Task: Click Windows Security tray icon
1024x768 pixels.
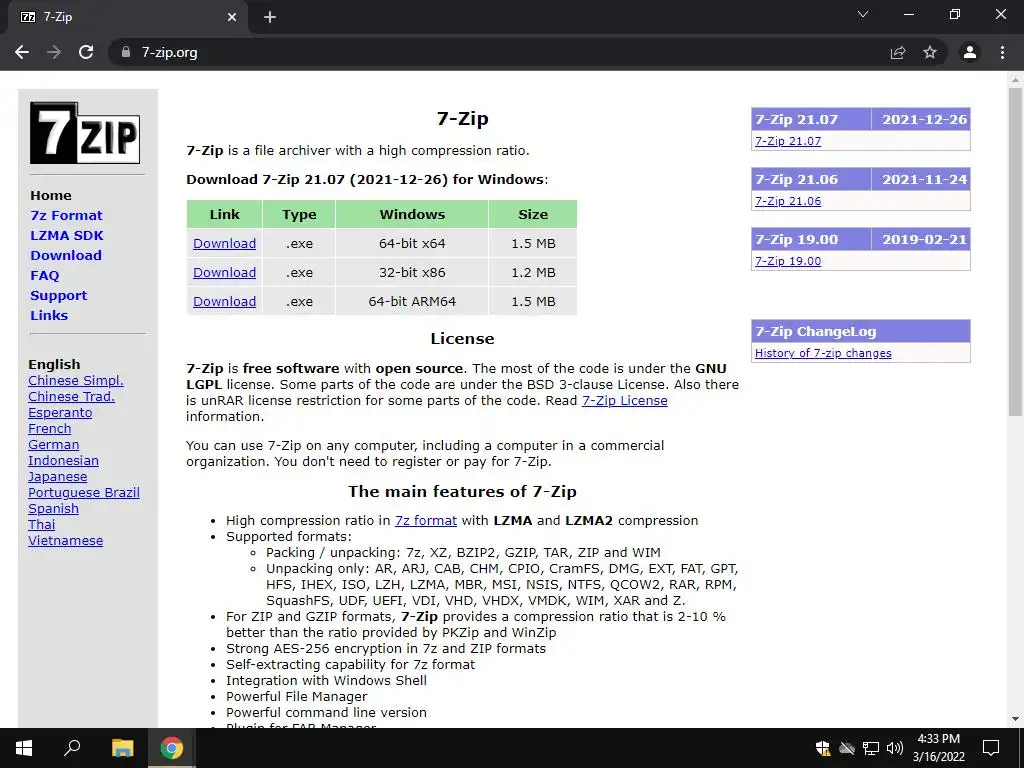Action: (823, 748)
